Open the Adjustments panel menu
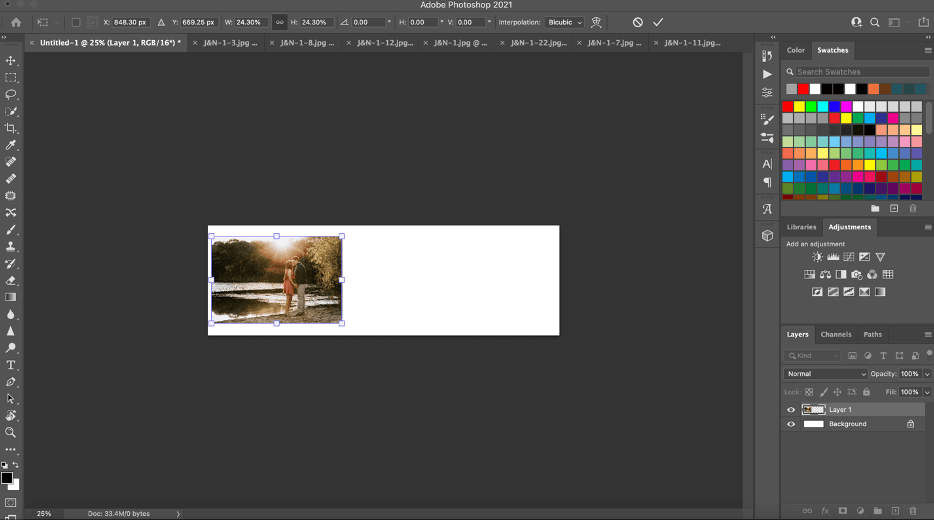Image resolution: width=934 pixels, height=520 pixels. [x=927, y=228]
